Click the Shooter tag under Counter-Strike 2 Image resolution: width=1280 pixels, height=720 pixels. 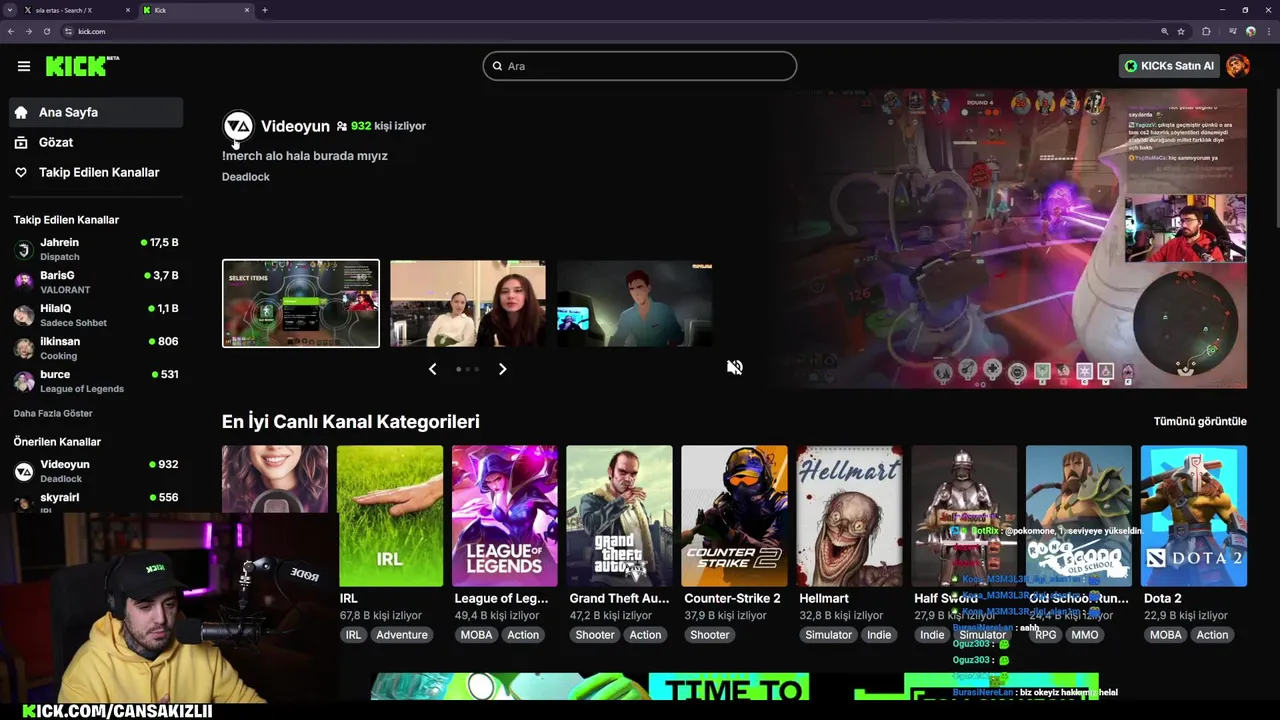click(710, 635)
